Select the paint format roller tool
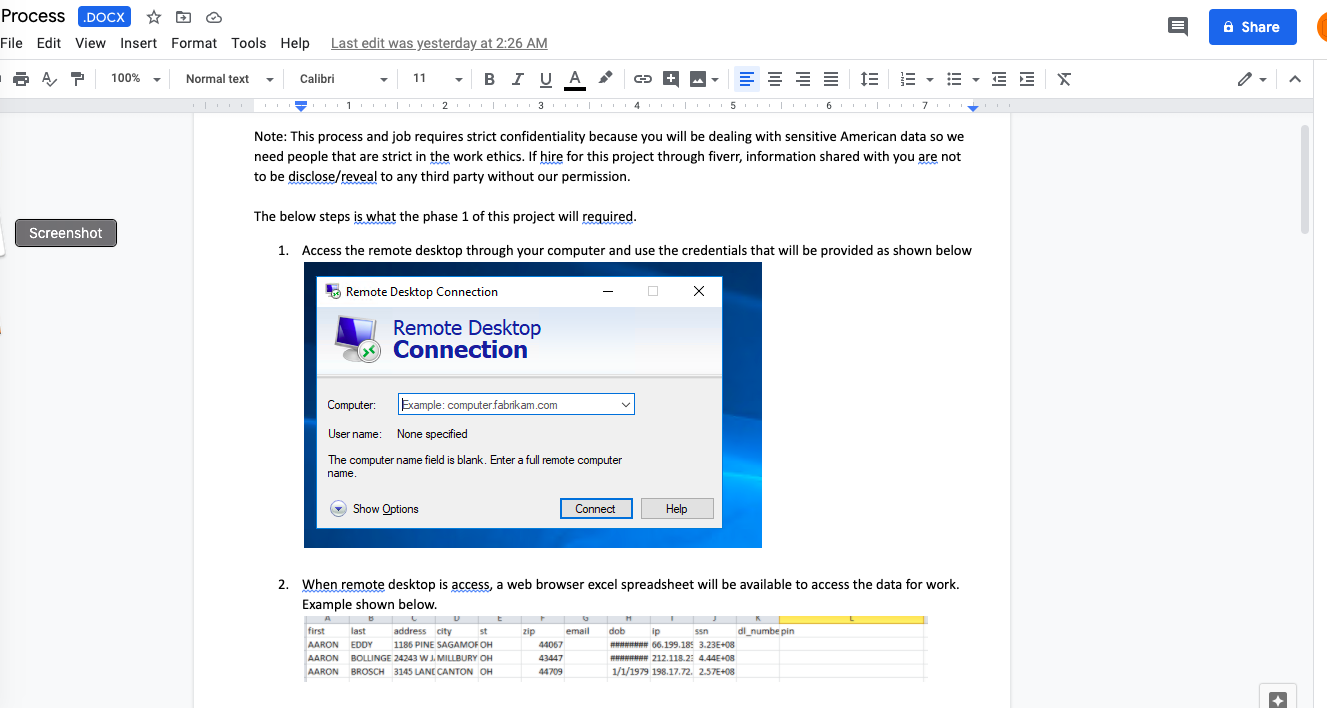 tap(77, 79)
